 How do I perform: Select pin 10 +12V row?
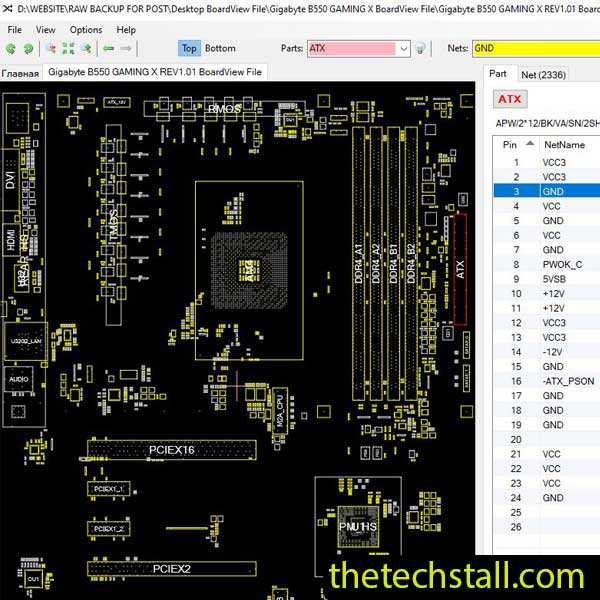[547, 293]
